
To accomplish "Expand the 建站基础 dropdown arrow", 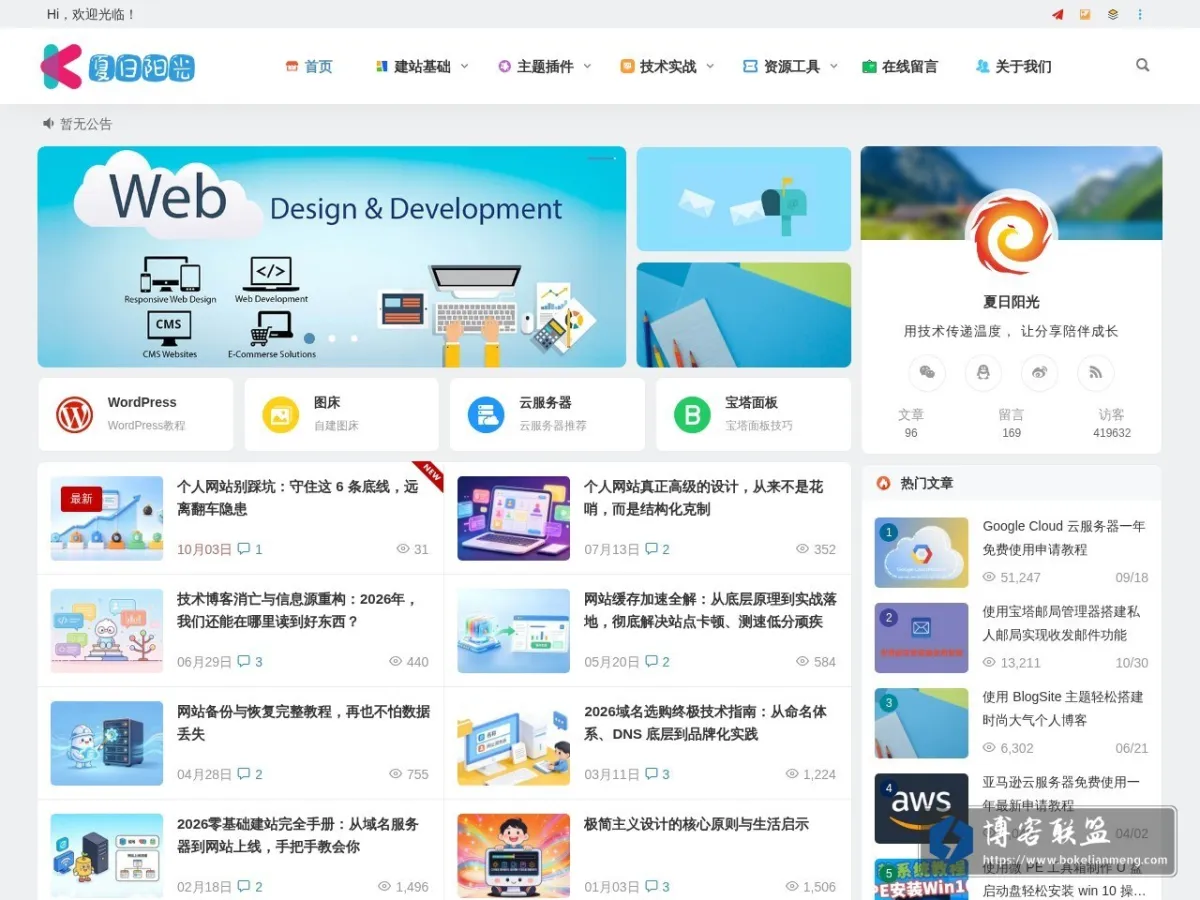I will (464, 66).
